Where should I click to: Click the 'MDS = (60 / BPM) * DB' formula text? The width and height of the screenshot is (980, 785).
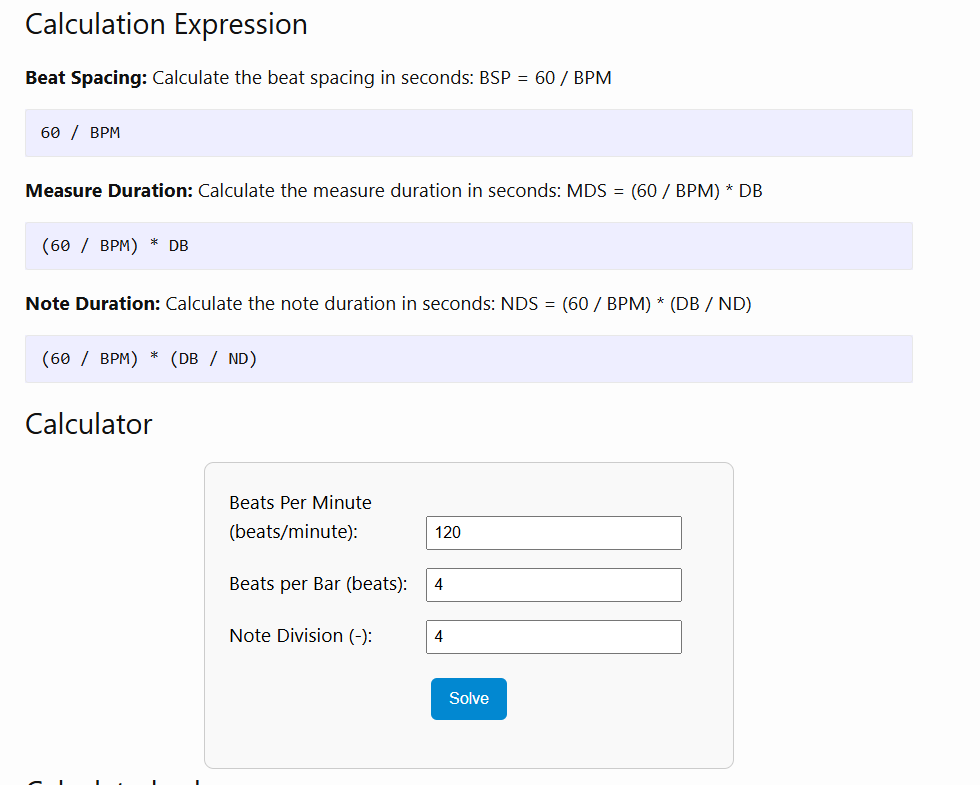(664, 191)
